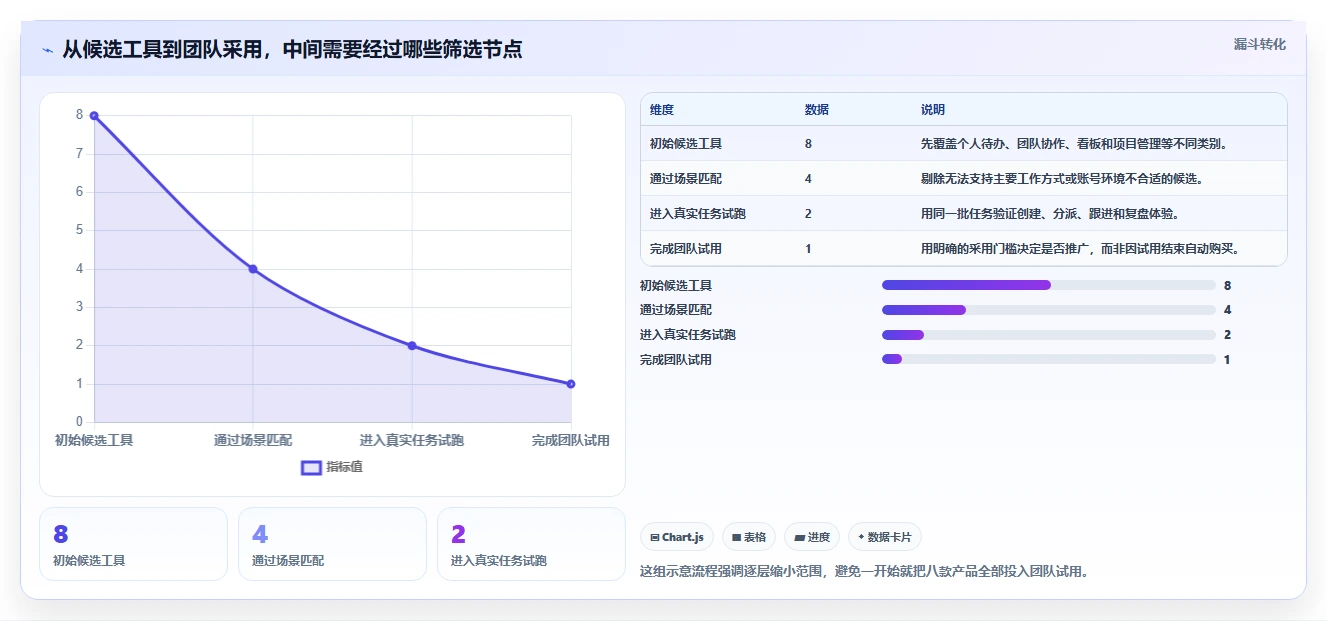The height and width of the screenshot is (621, 1327).
Task: Click the 进入真实任务试跑 label in the progress list
Action: pos(688,335)
